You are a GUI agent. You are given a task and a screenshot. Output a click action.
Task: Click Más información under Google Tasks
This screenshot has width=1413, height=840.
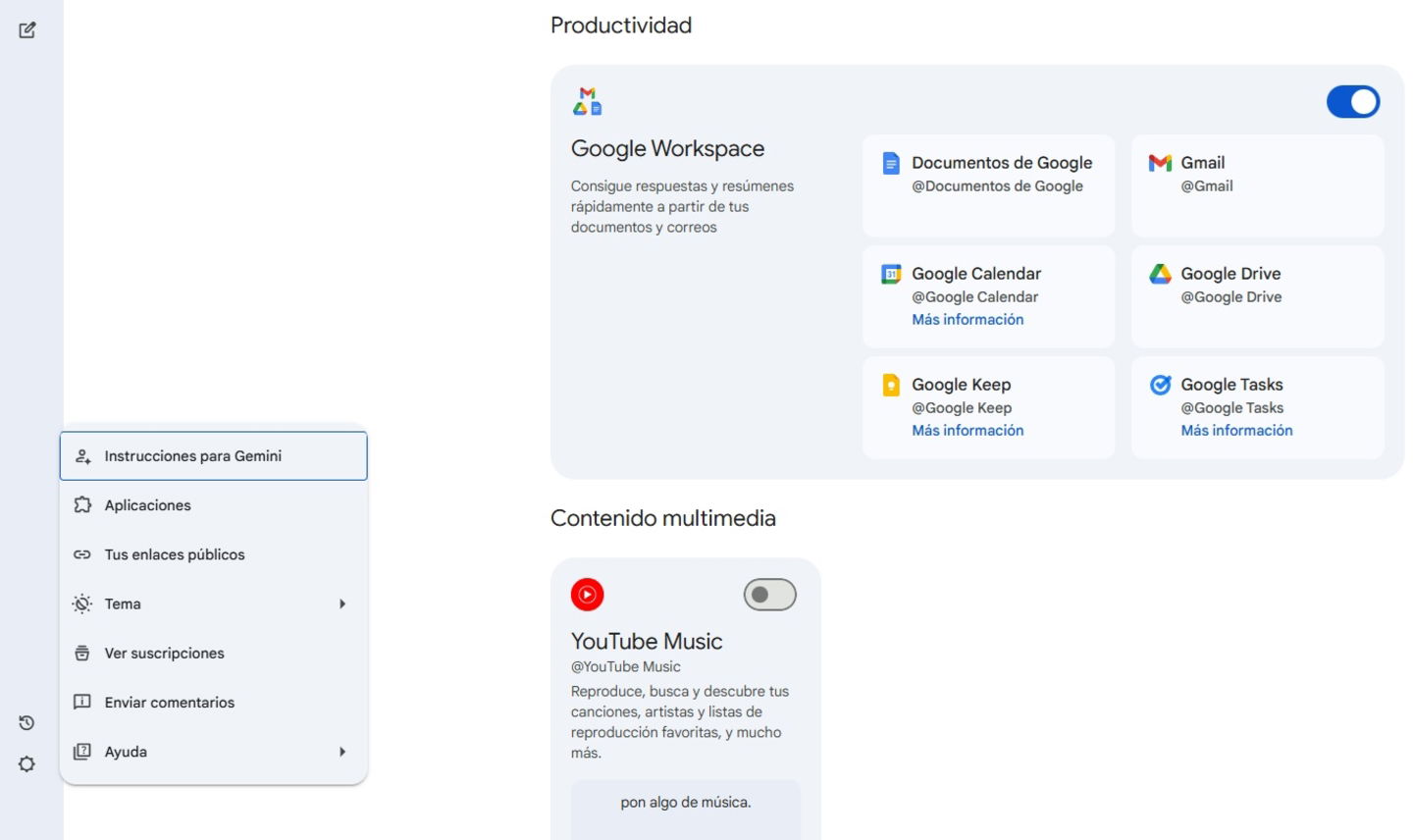point(1236,430)
